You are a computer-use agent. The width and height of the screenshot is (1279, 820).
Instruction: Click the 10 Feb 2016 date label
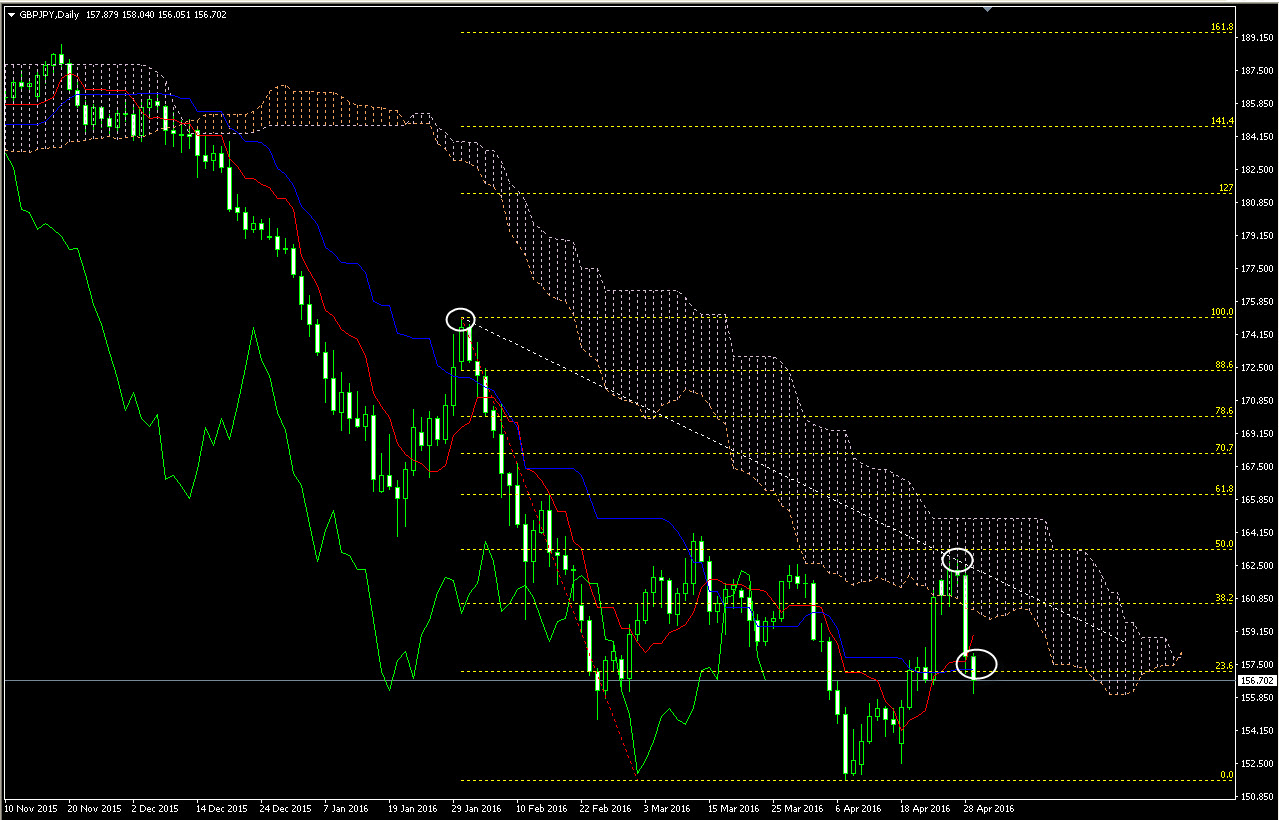[x=541, y=808]
